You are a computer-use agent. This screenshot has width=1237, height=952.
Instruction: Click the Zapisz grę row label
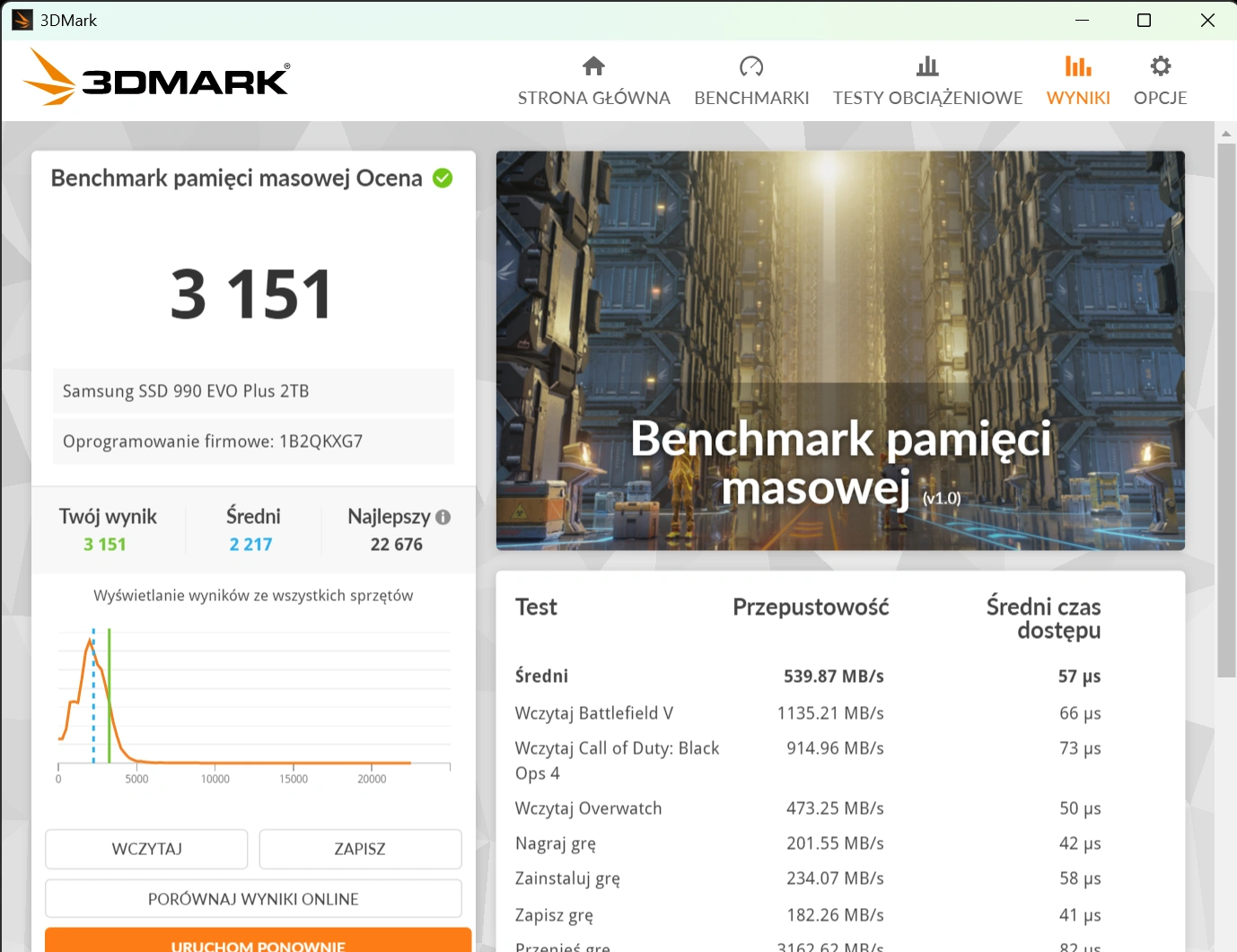554,915
